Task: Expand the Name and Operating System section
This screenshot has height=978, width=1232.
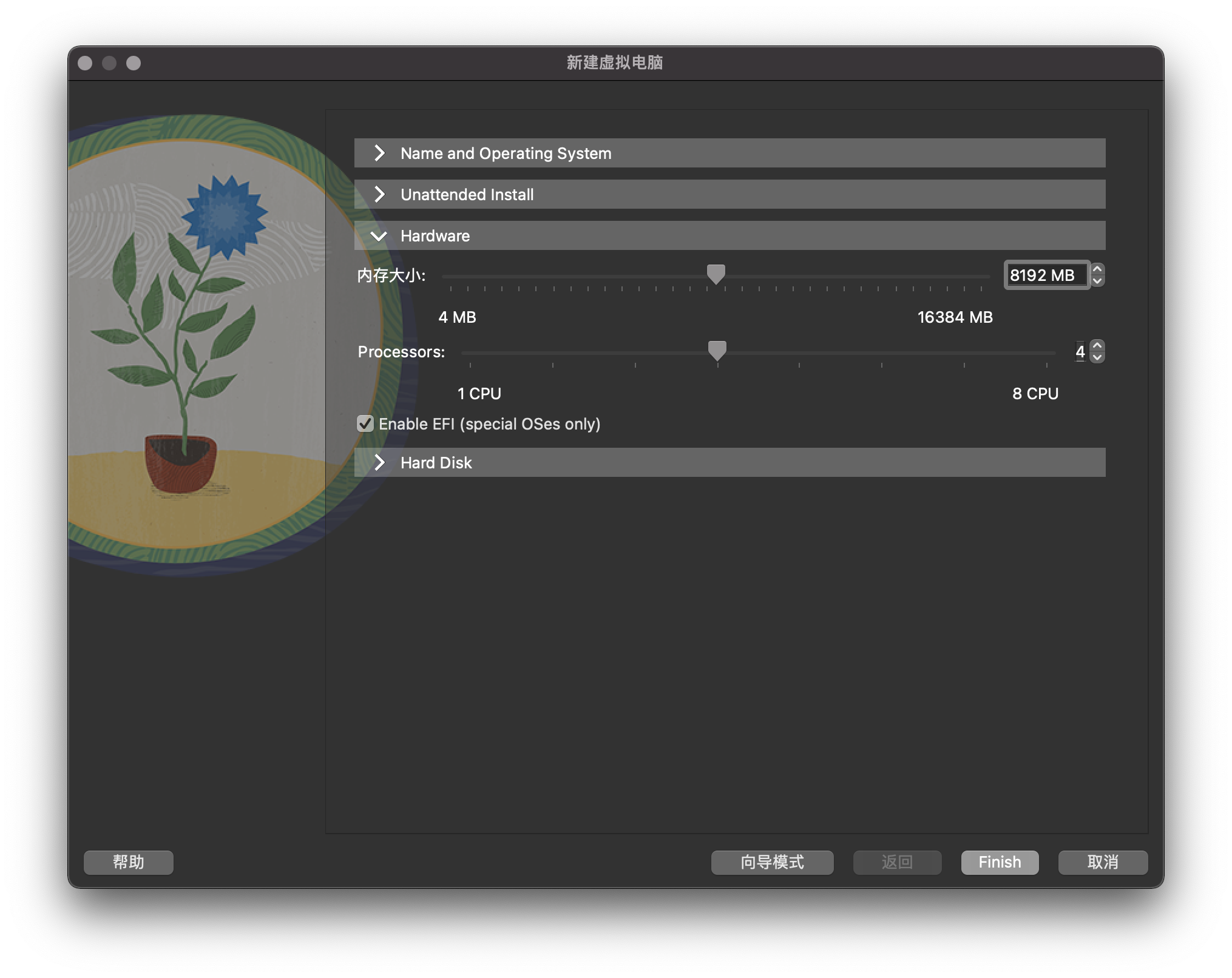Action: coord(729,153)
